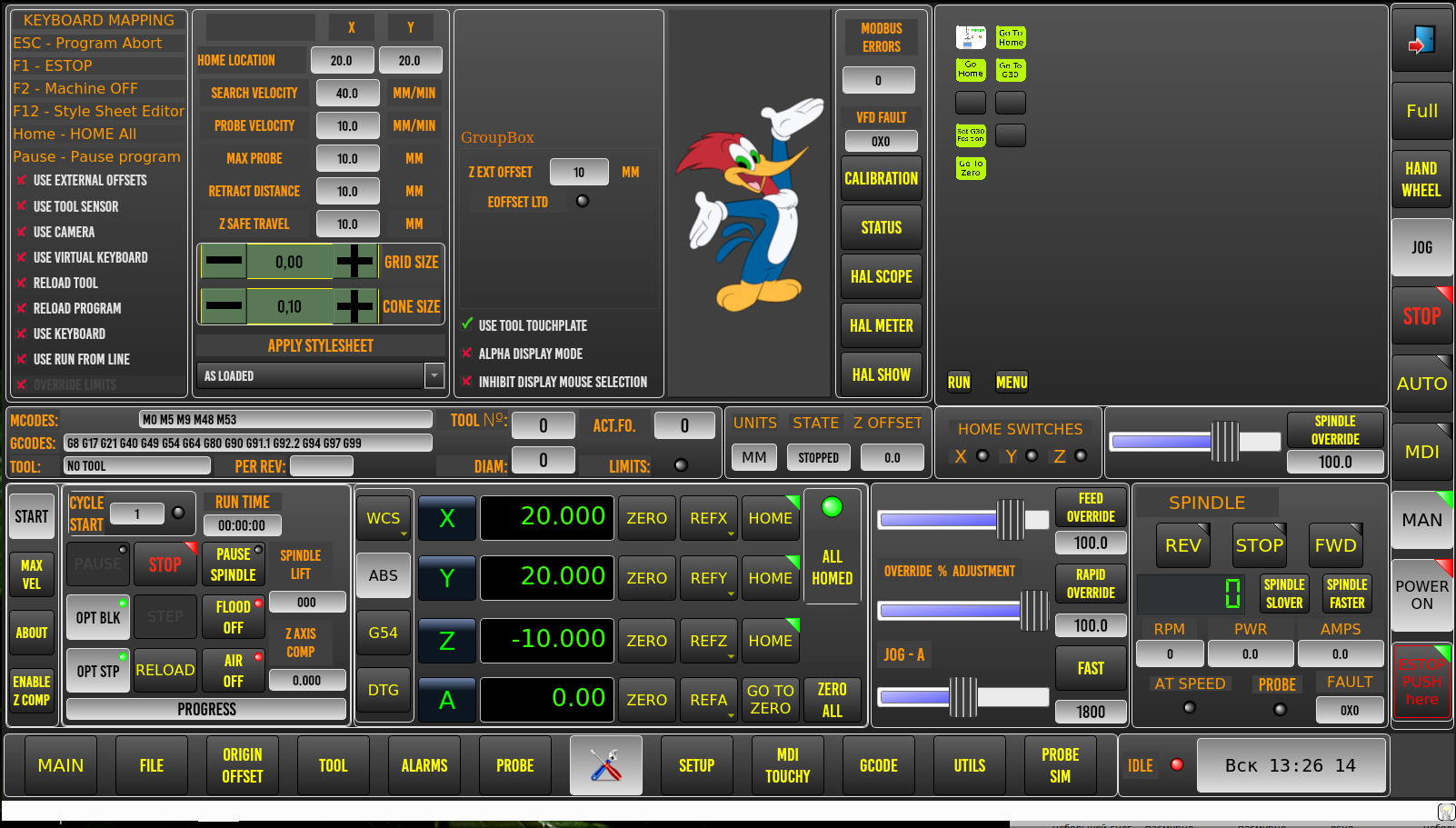Expand the As Loaded stylesheet dropdown
1456x828 pixels.
(x=434, y=375)
